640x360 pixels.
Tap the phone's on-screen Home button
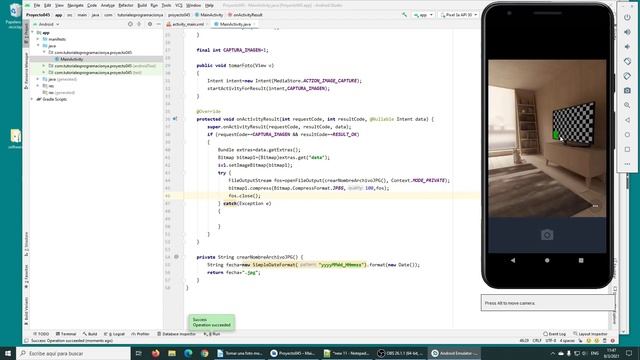547,260
